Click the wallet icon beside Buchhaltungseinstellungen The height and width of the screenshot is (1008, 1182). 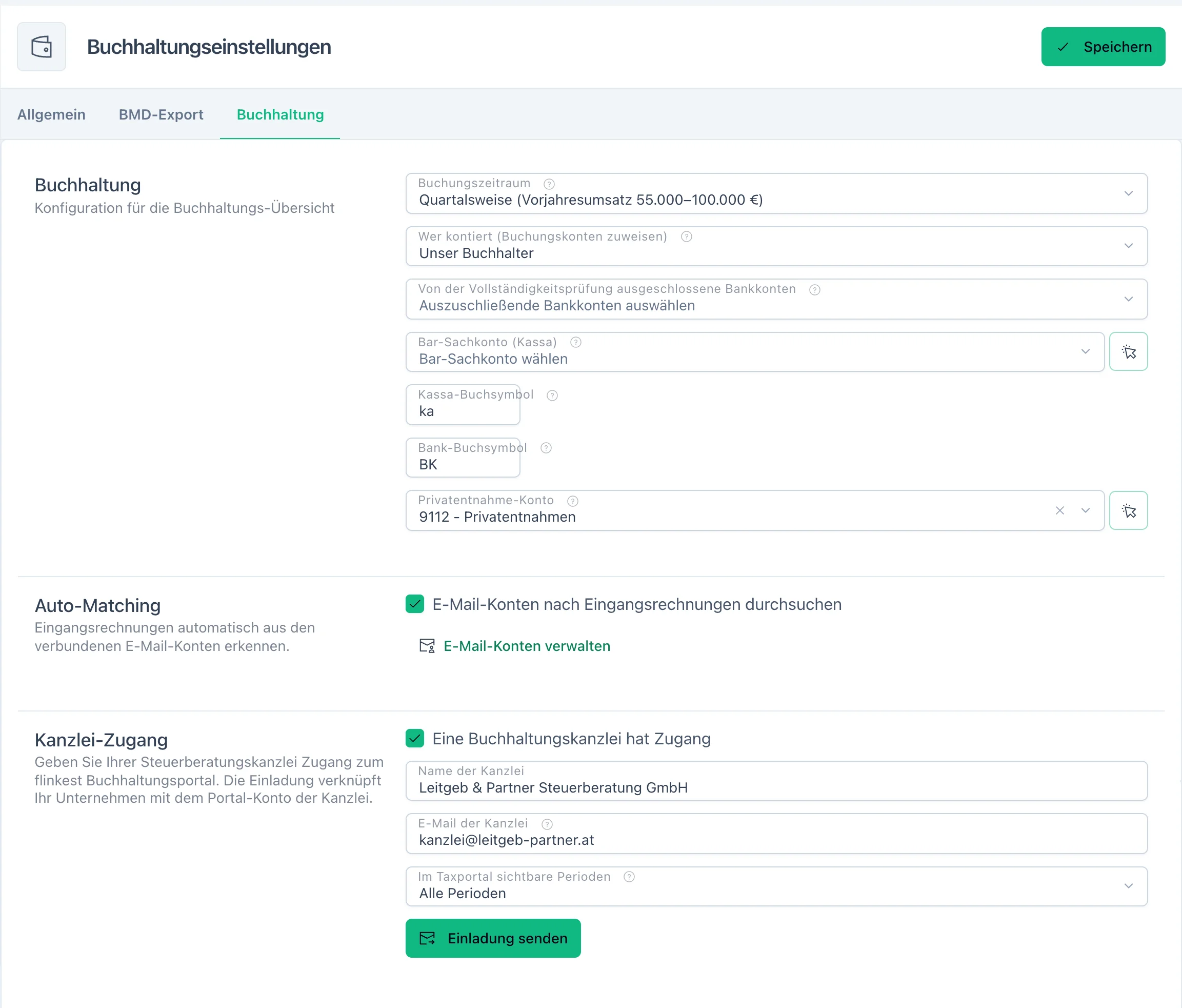(x=41, y=47)
